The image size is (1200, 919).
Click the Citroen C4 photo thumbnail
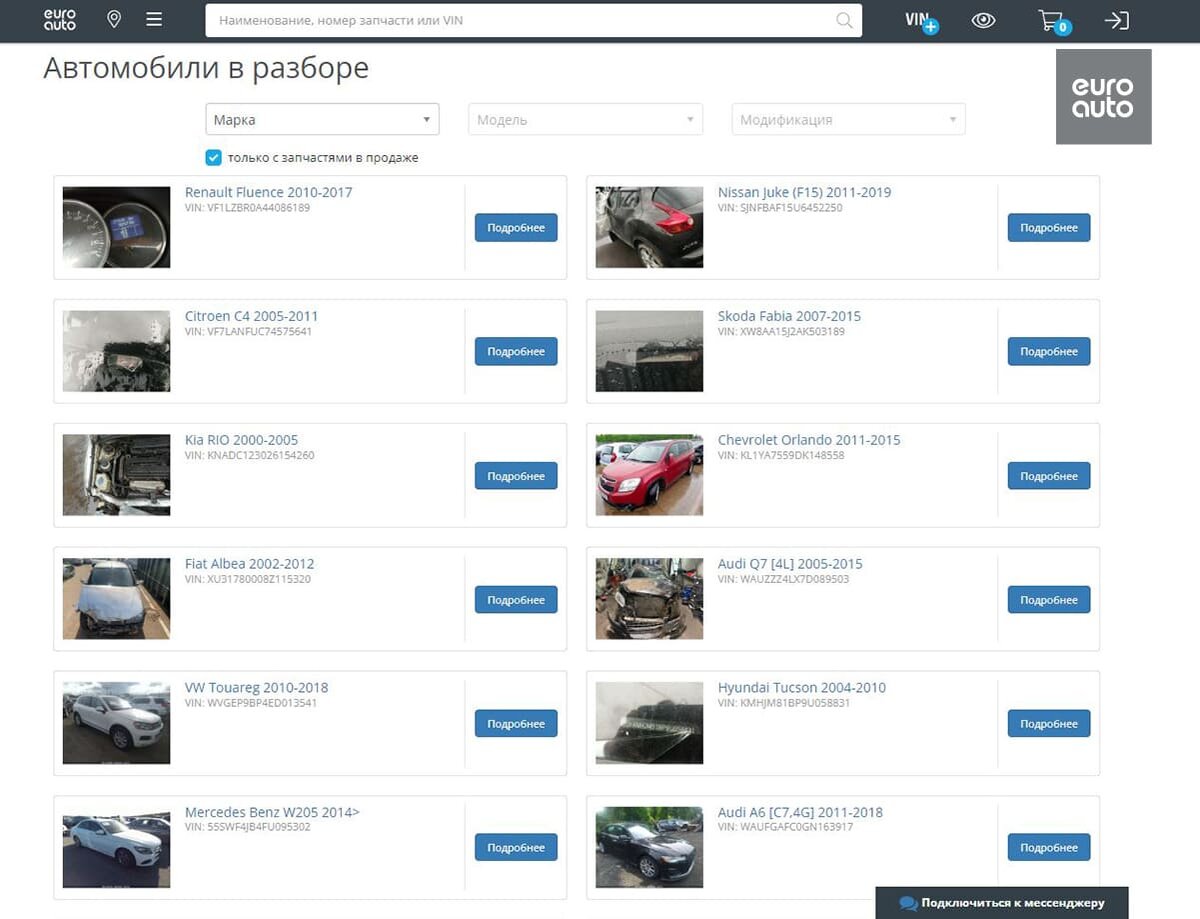(116, 351)
